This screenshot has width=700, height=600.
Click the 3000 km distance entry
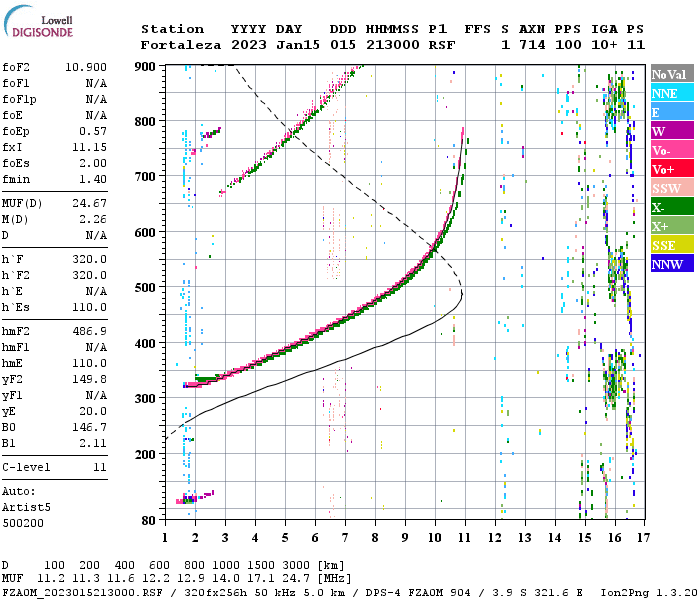tap(296, 566)
